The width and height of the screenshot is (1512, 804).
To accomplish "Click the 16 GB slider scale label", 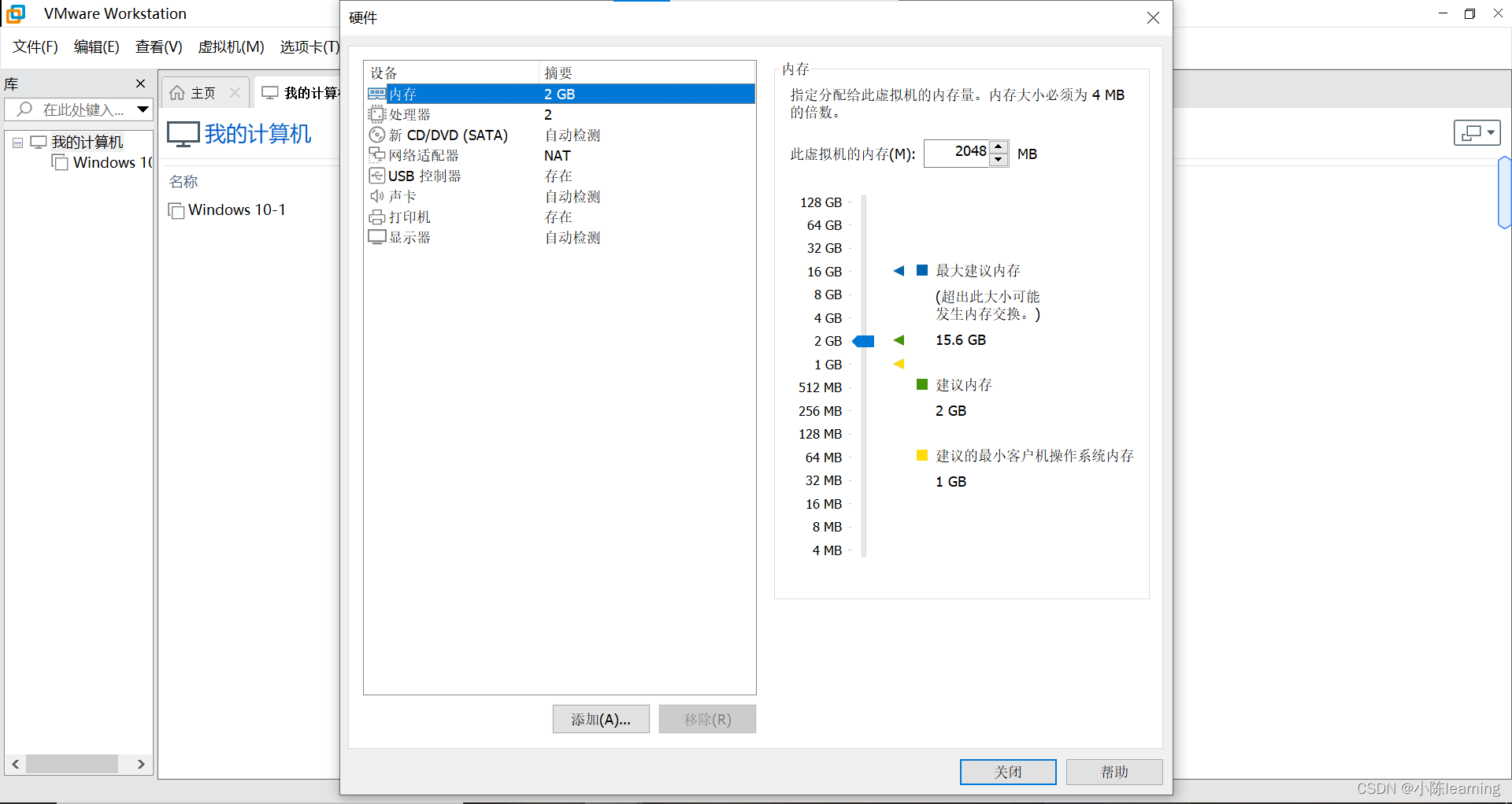I will 825,272.
